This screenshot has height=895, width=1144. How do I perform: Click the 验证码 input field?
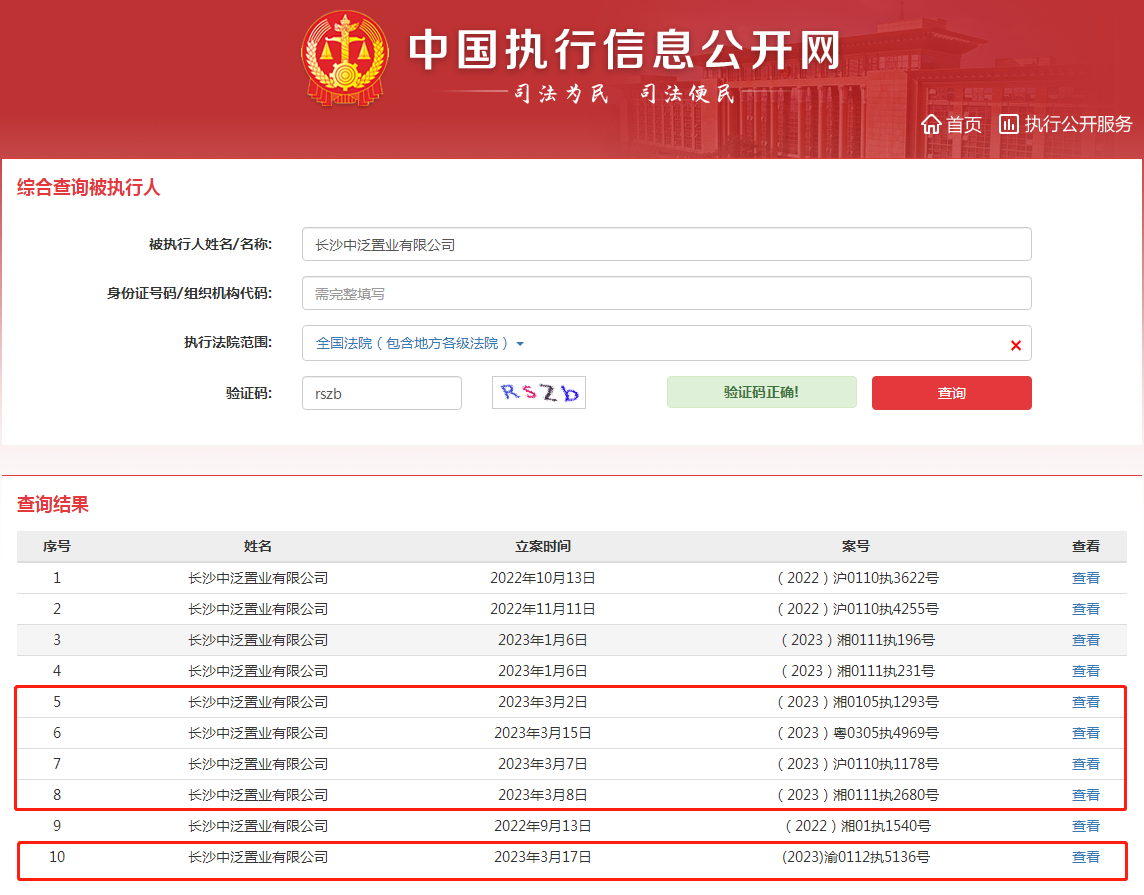coord(382,393)
